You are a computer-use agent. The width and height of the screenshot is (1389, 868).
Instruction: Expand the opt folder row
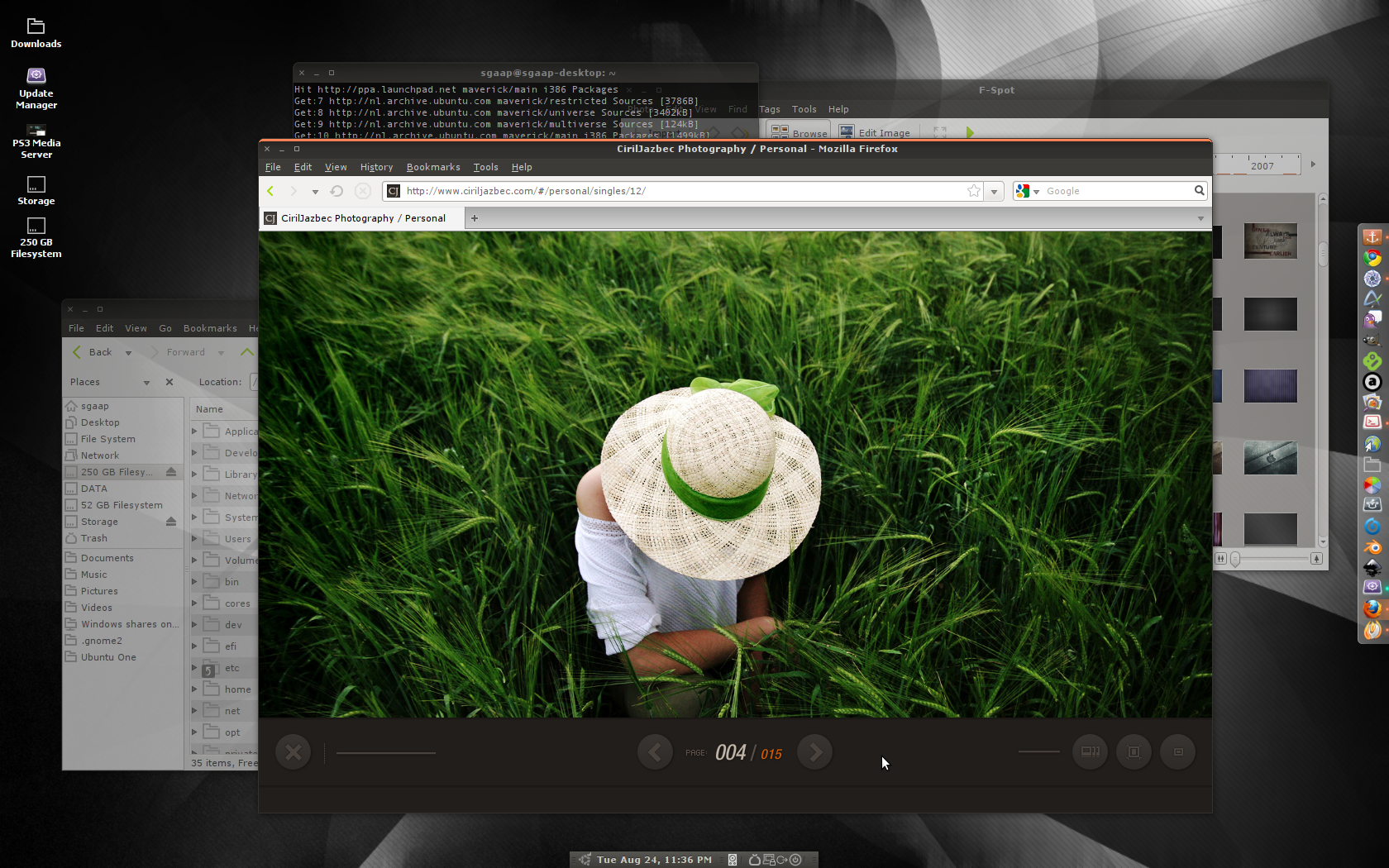click(x=195, y=732)
